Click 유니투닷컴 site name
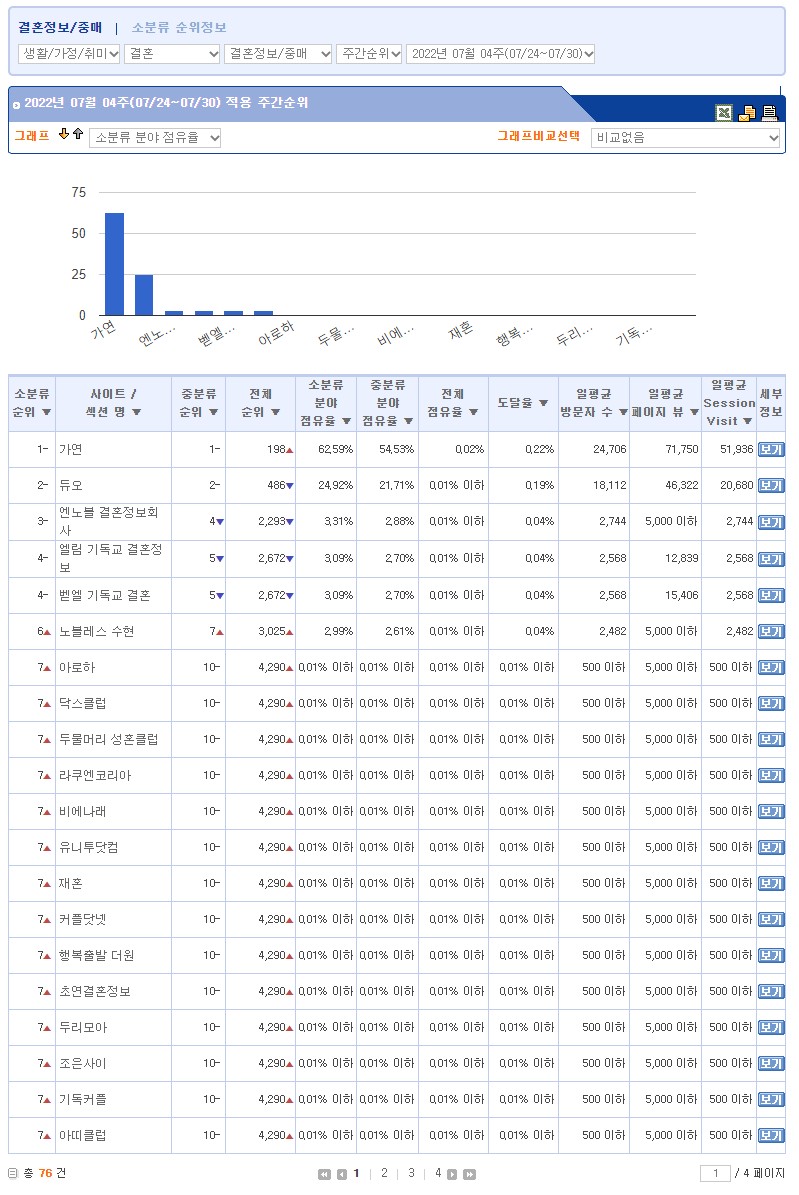799x1195 pixels. [88, 847]
